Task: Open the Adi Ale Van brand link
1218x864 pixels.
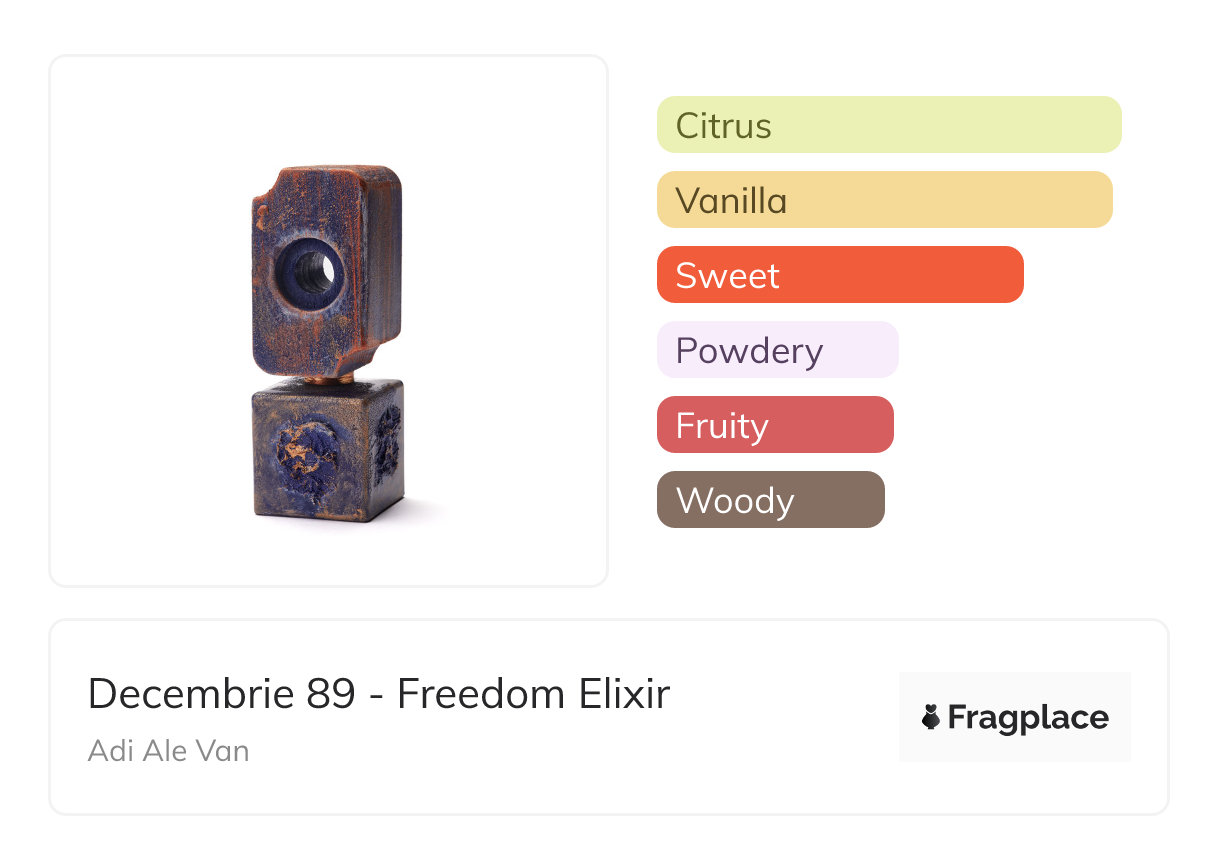Action: 168,750
